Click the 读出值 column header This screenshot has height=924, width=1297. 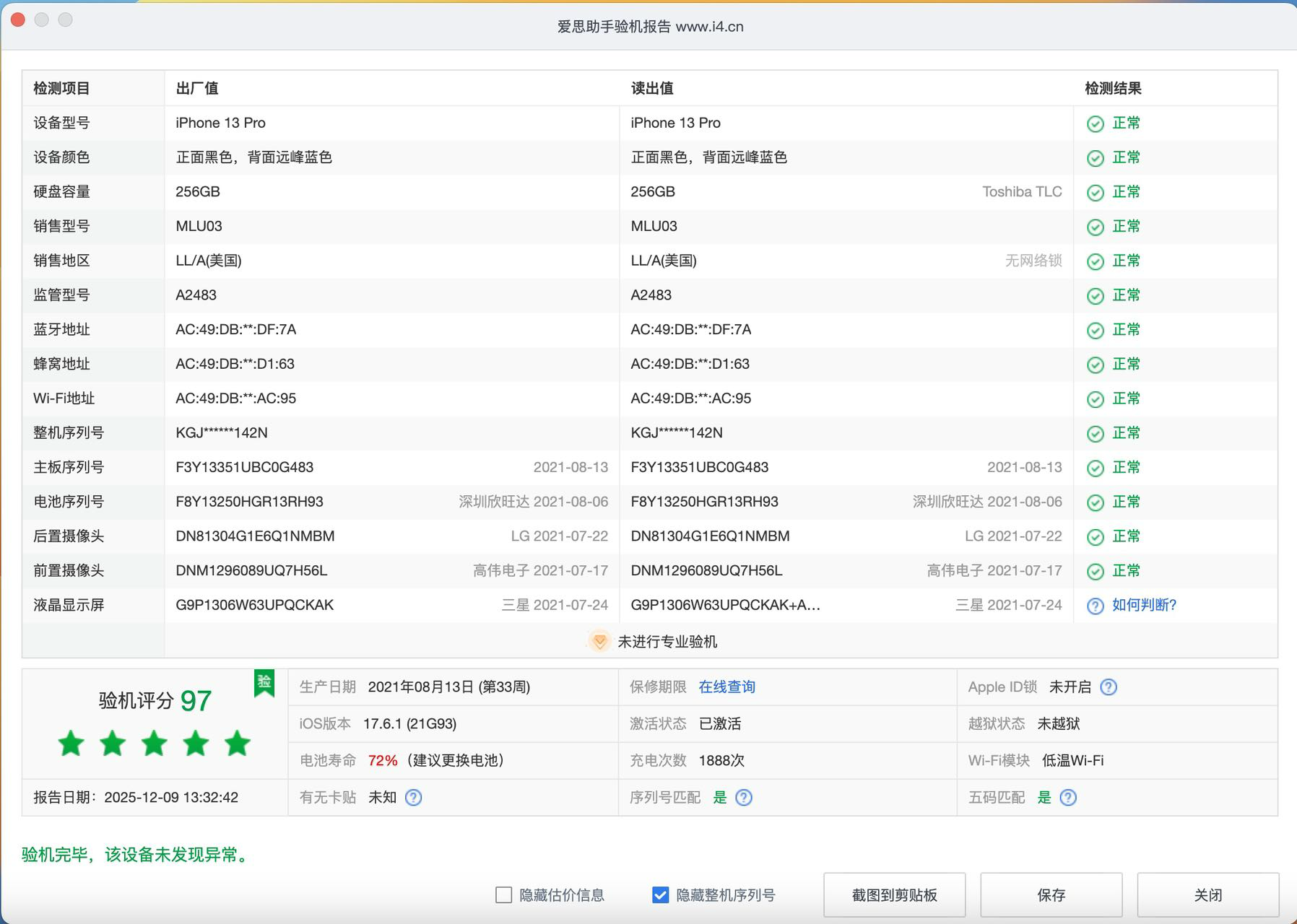click(x=651, y=88)
